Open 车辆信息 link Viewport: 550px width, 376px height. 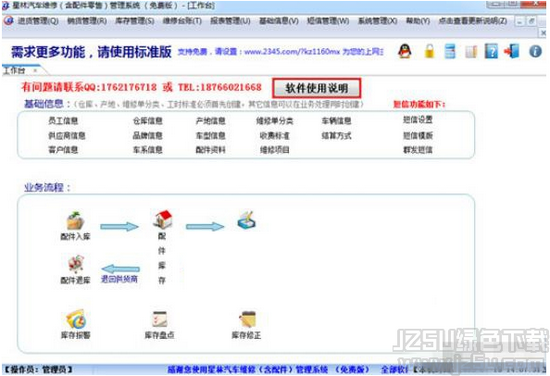[336, 121]
